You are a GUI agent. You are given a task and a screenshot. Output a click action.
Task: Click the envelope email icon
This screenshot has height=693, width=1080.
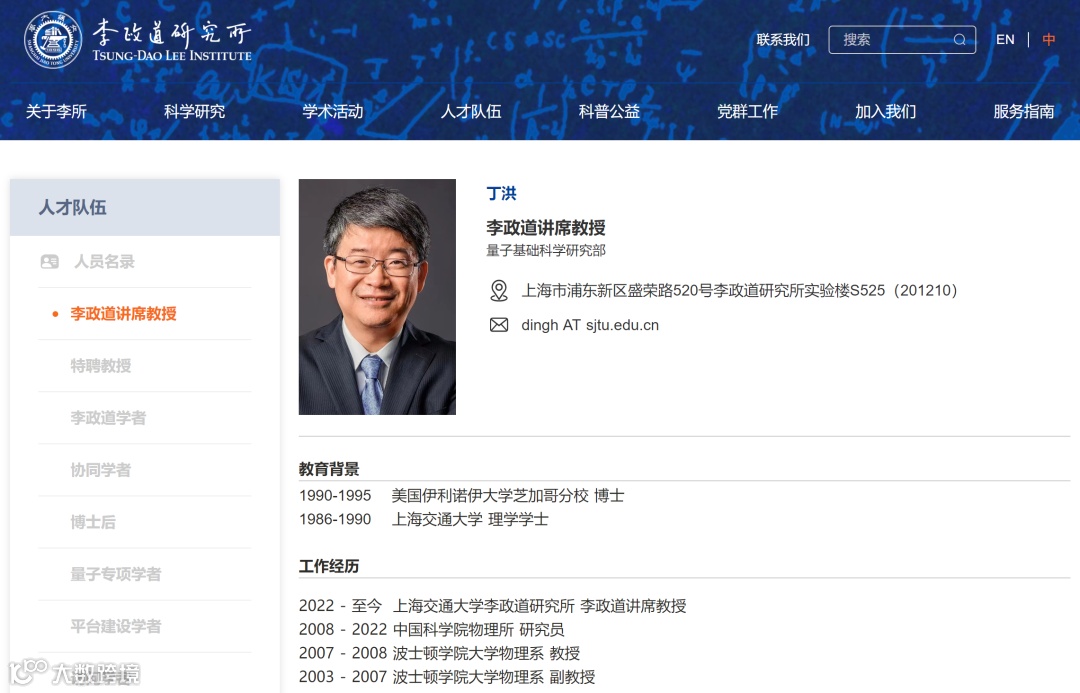[x=499, y=325]
